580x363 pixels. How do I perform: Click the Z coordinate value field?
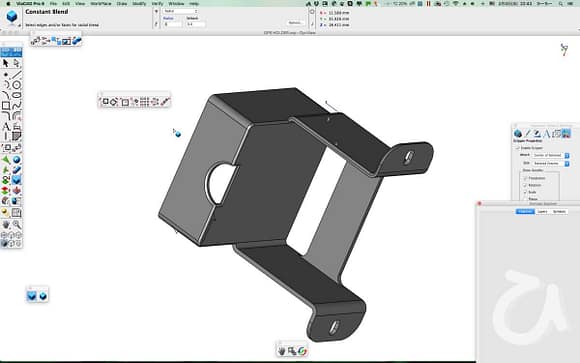338,25
